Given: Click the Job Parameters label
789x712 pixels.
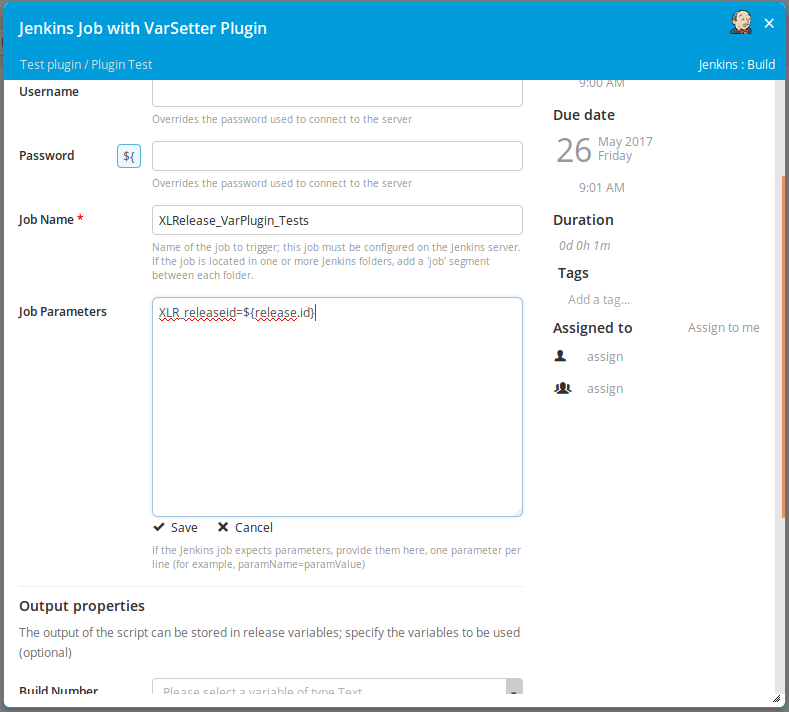Looking at the screenshot, I should tap(63, 311).
